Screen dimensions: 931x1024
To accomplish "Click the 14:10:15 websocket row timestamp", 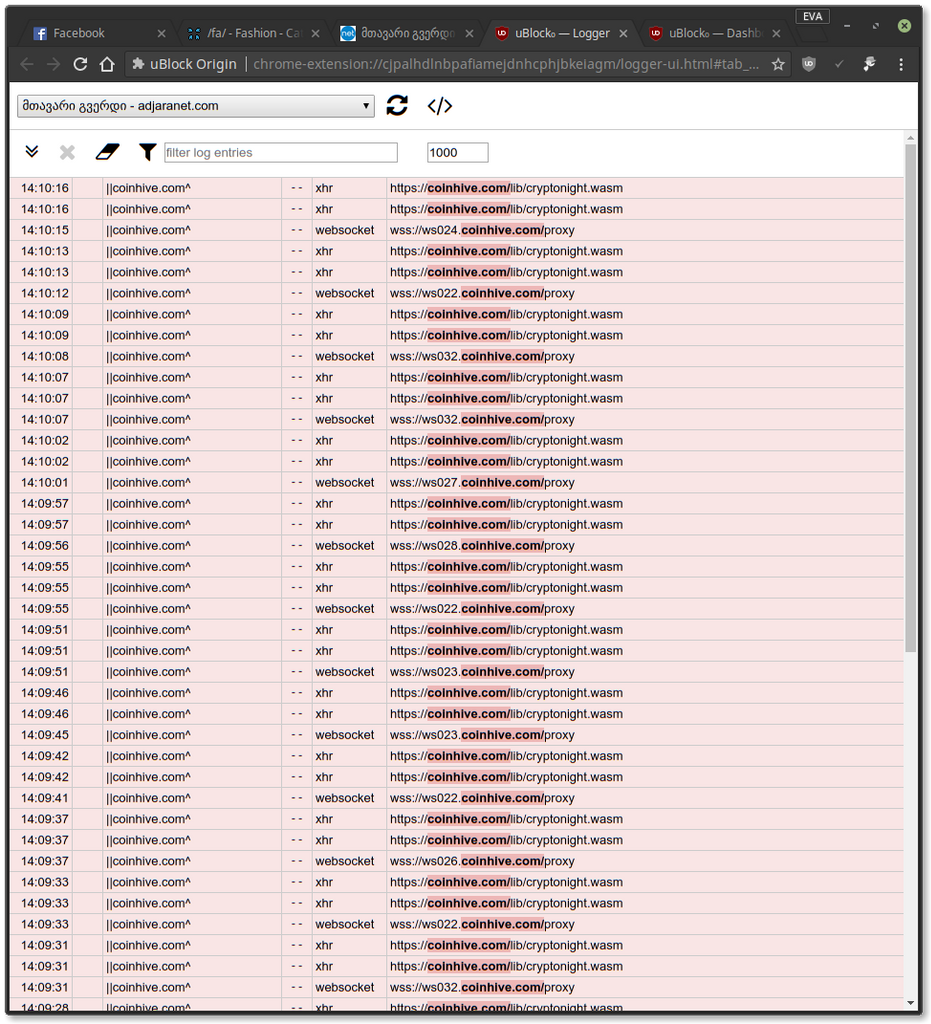I will point(44,230).
